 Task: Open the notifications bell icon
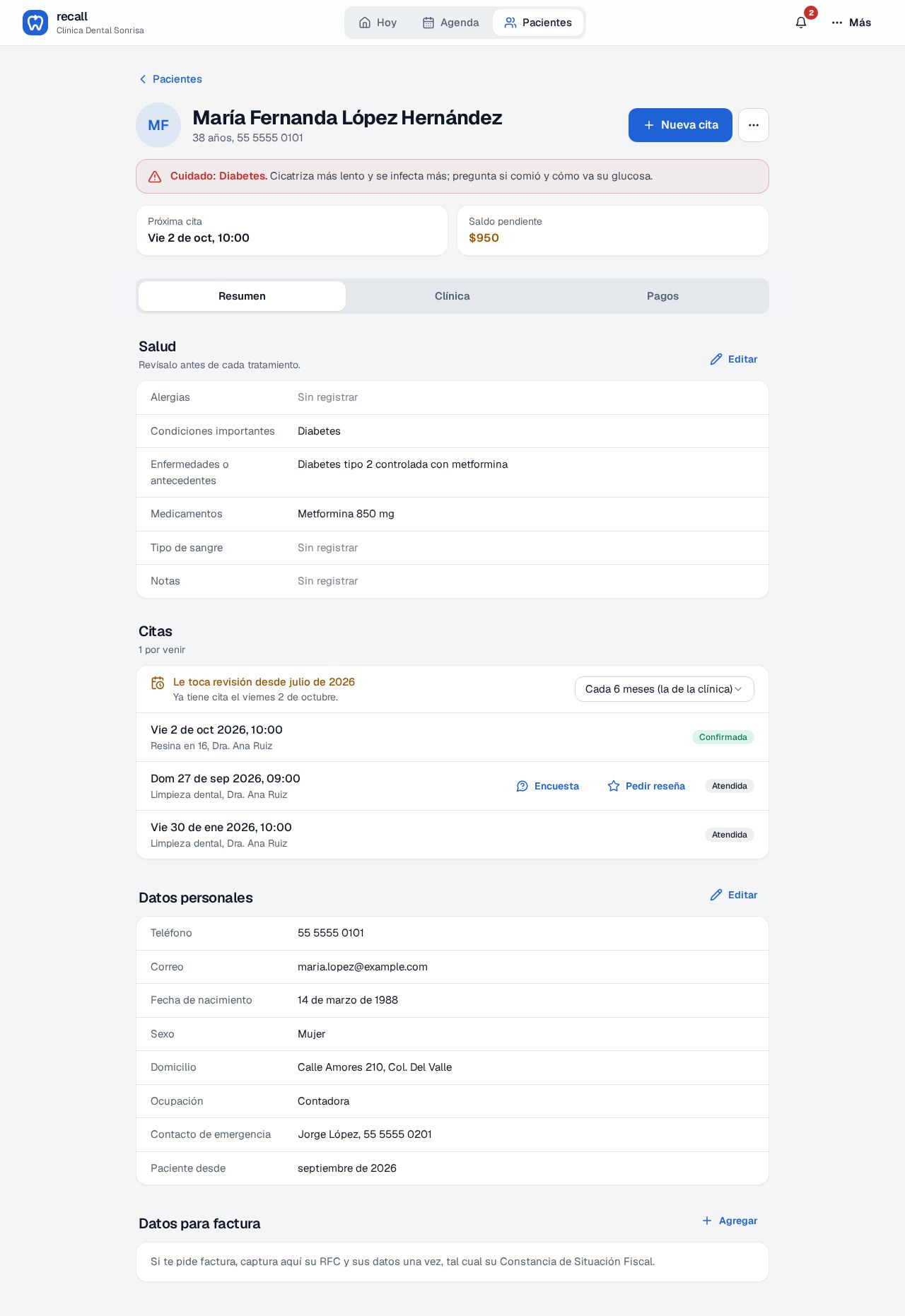click(801, 23)
